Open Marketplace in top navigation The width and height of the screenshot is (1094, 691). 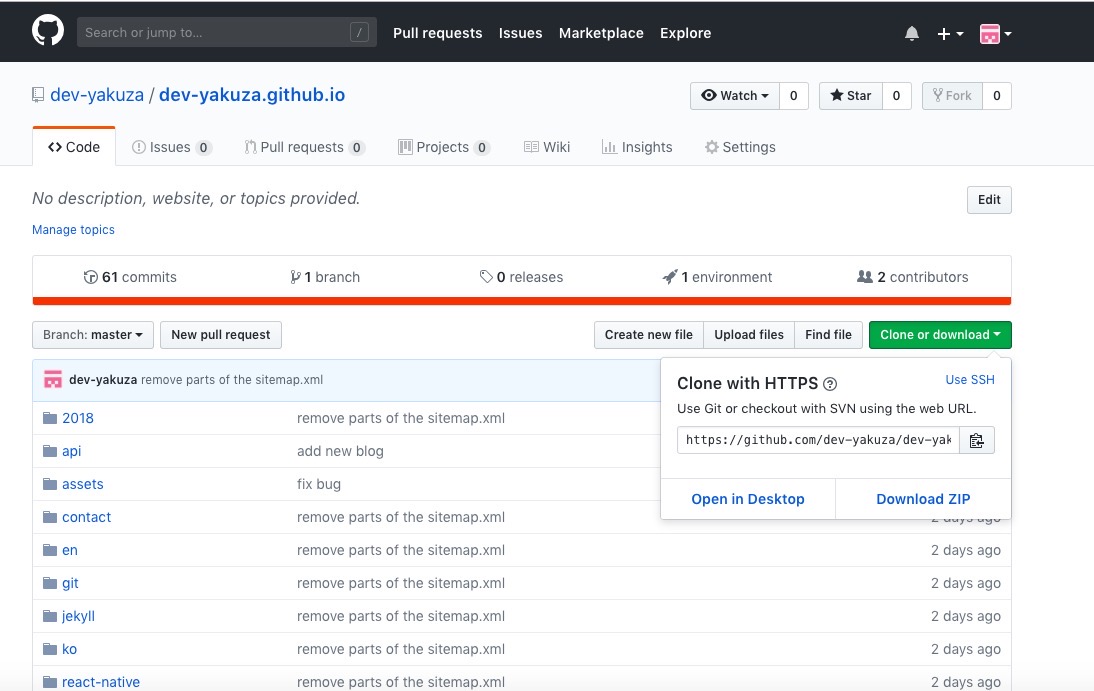(x=601, y=34)
